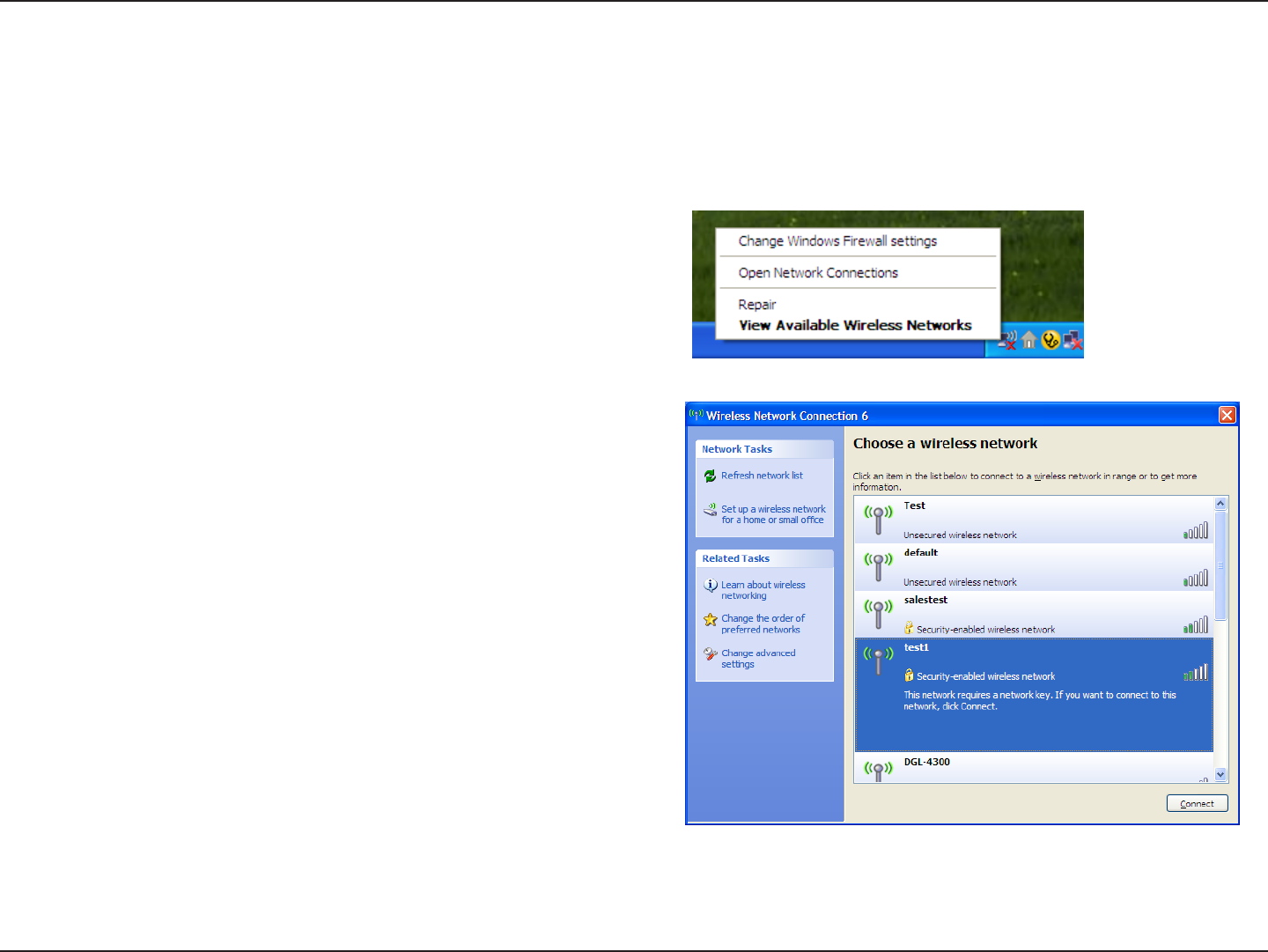Click the Refresh network list link

(762, 476)
